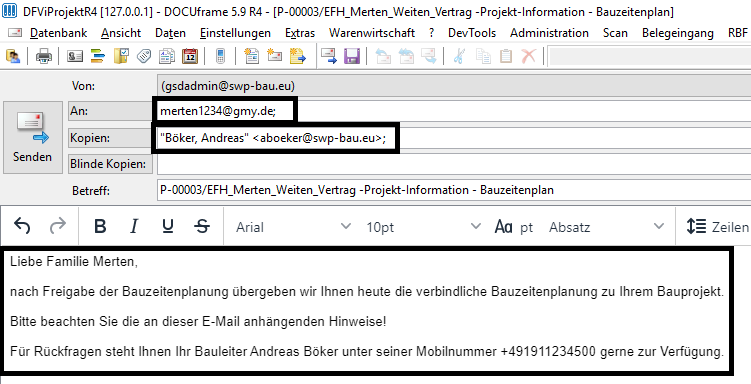
Task: Click the new document with star icon
Action: tap(251, 56)
